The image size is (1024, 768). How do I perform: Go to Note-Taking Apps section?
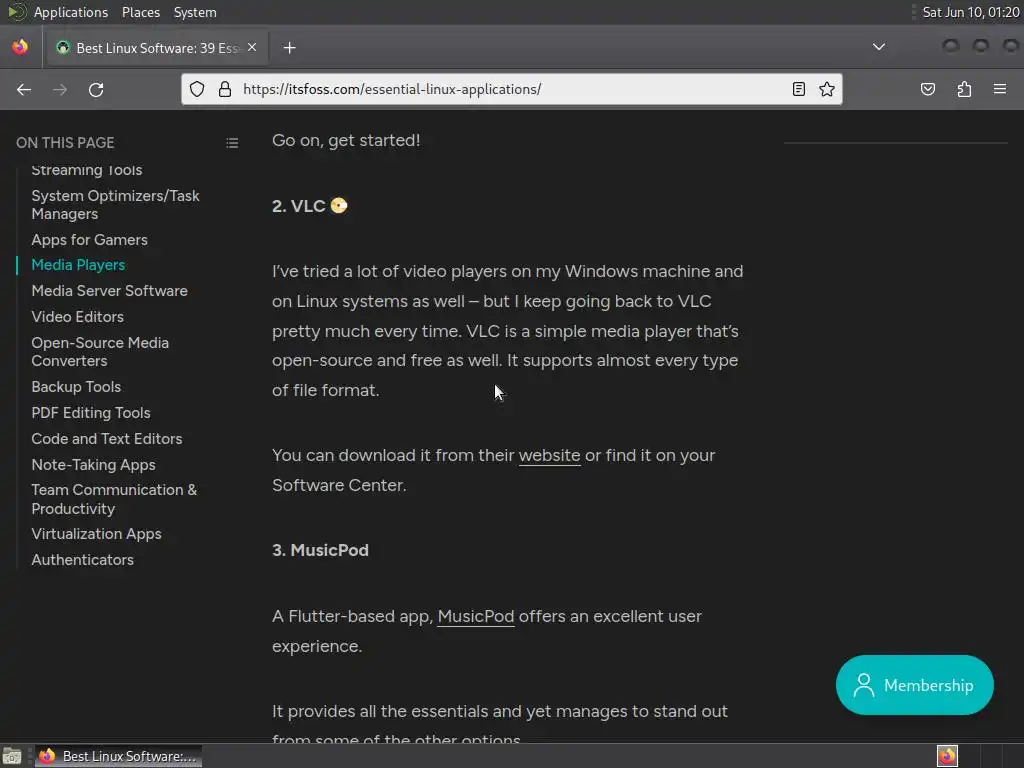click(93, 465)
